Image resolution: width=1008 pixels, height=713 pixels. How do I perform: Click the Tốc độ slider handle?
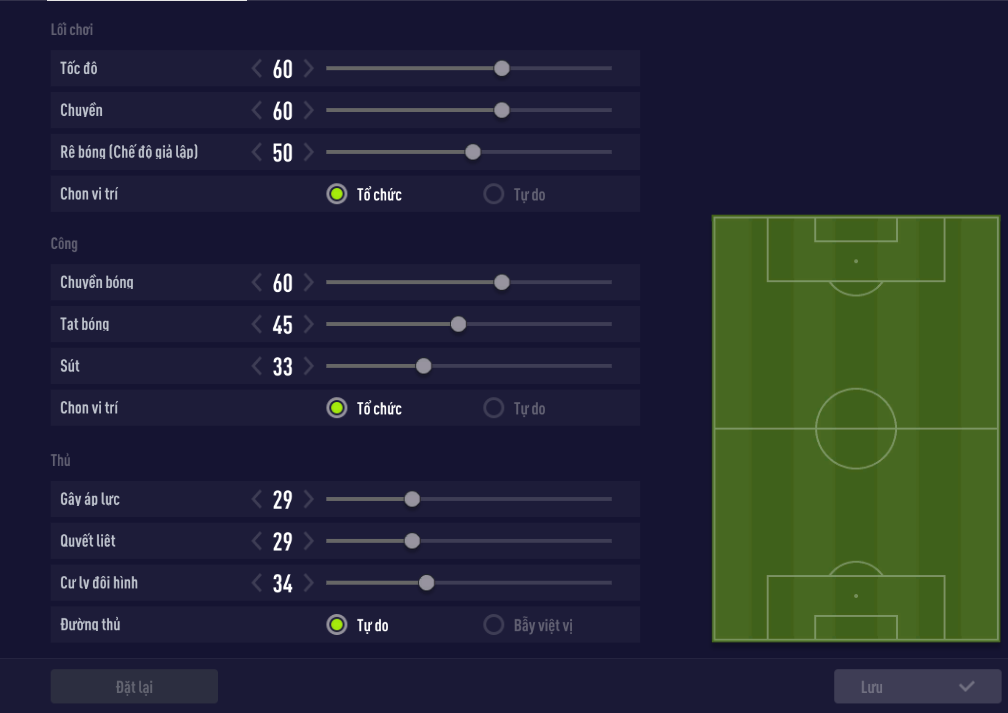pyautogui.click(x=502, y=69)
